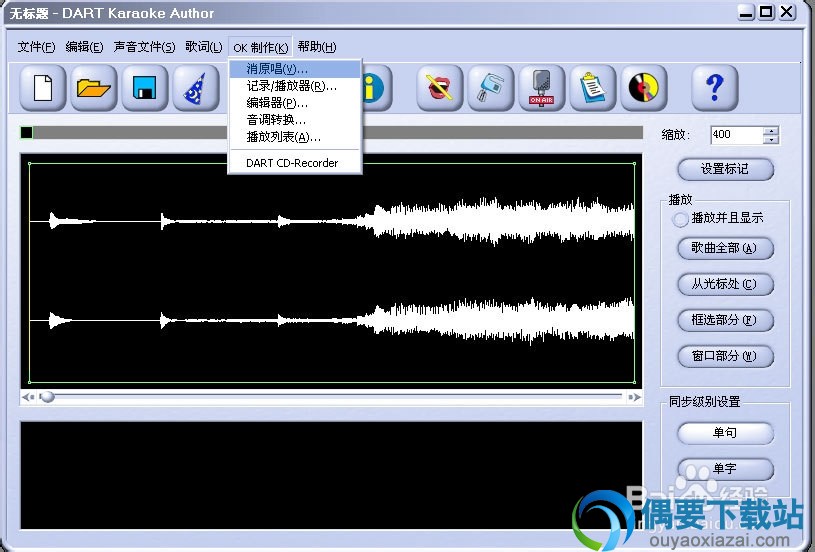The height and width of the screenshot is (552, 815).
Task: Increase zoom with the up spinner arrow
Action: point(771,131)
